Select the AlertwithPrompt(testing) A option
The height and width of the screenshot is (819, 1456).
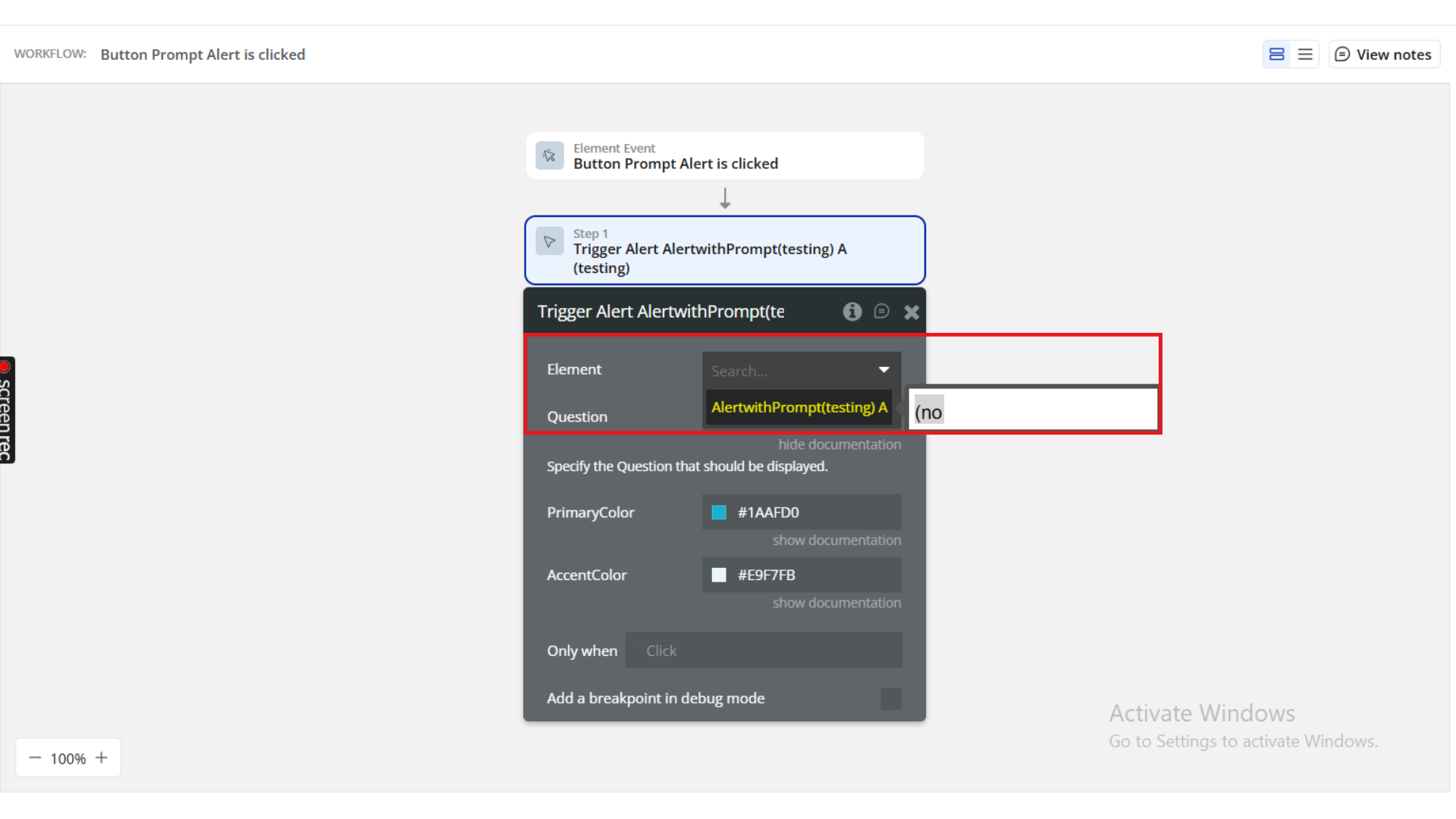click(x=799, y=408)
